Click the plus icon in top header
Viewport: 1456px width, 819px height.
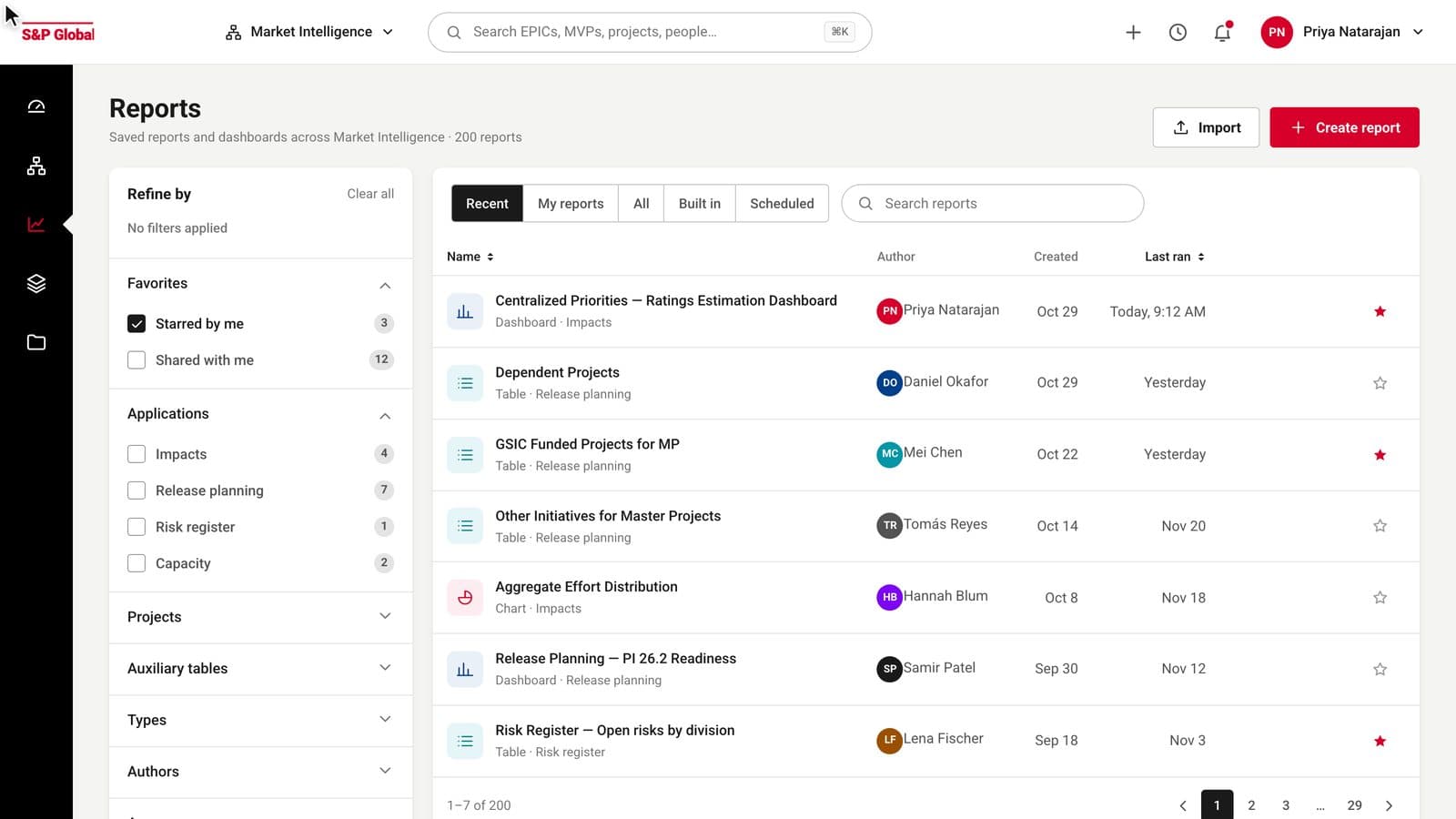1133,32
